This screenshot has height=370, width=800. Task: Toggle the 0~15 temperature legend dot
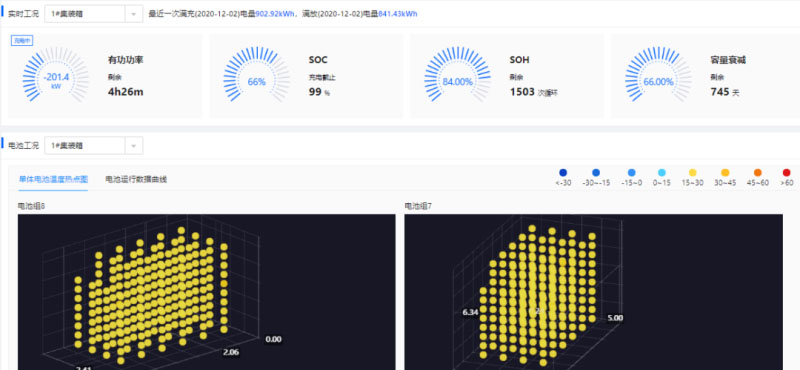tap(662, 173)
